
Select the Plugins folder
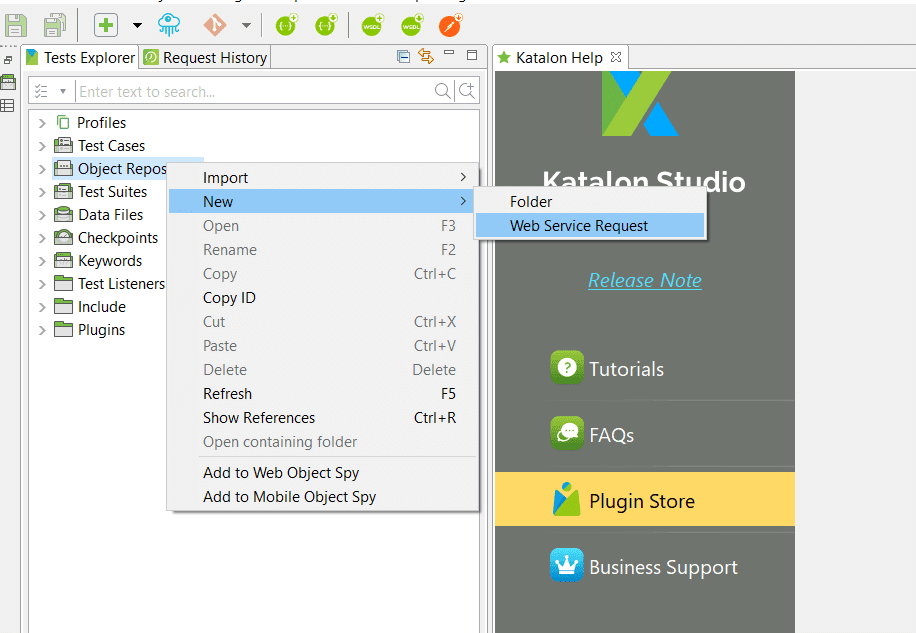click(x=101, y=330)
